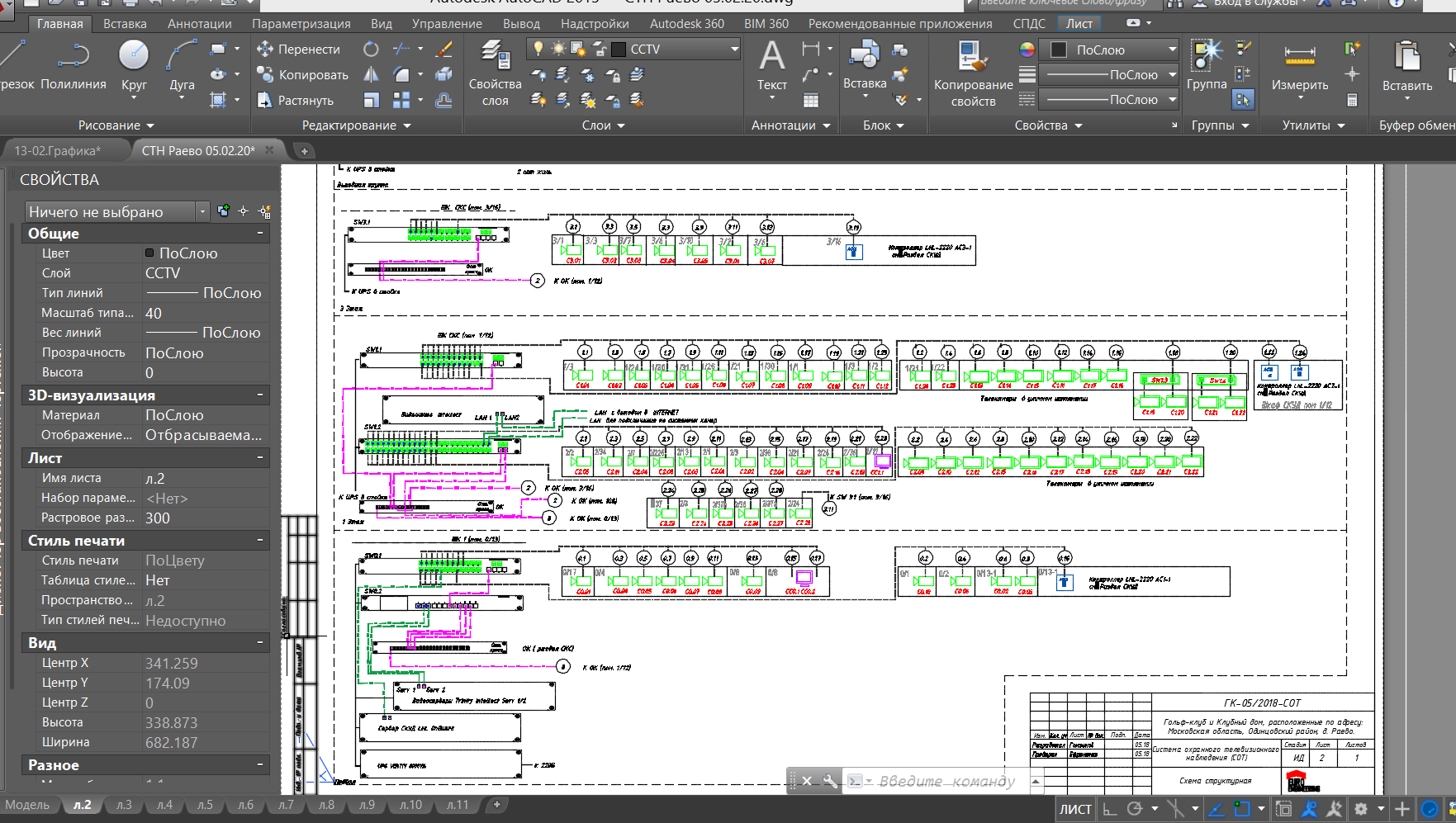Open the ПоСлою color dropdown
Image resolution: width=1456 pixels, height=823 pixels.
[1108, 50]
